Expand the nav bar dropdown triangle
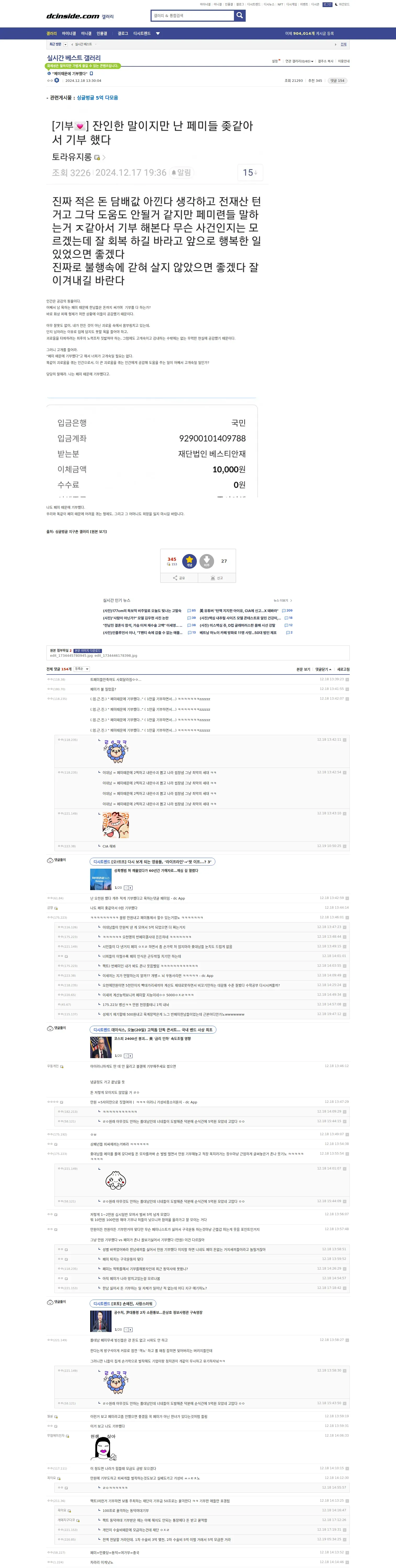The image size is (396, 1568). point(158,33)
